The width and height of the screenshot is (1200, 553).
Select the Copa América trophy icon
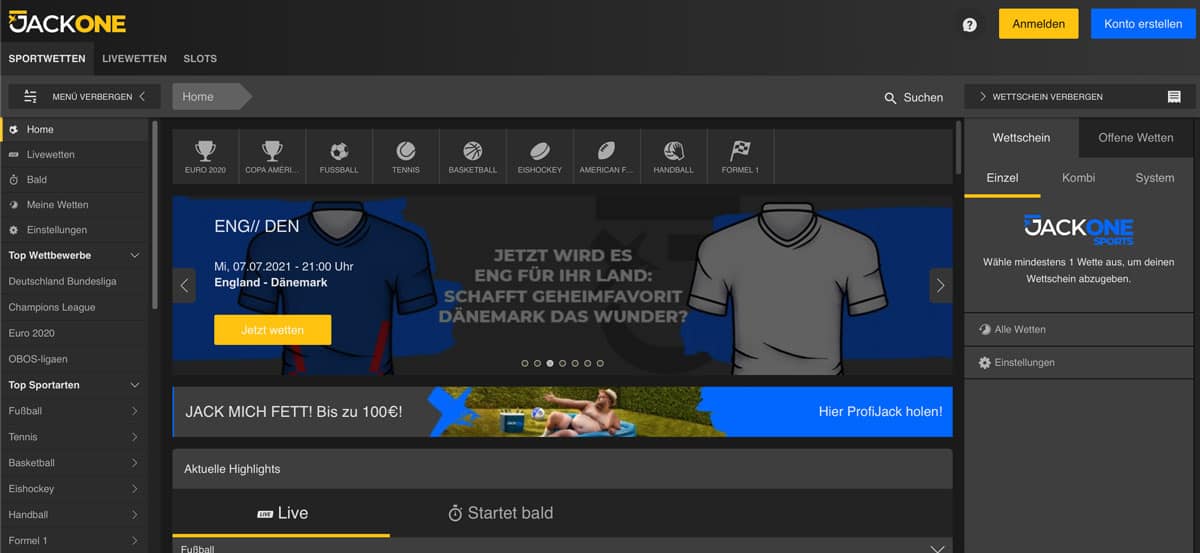[x=272, y=151]
